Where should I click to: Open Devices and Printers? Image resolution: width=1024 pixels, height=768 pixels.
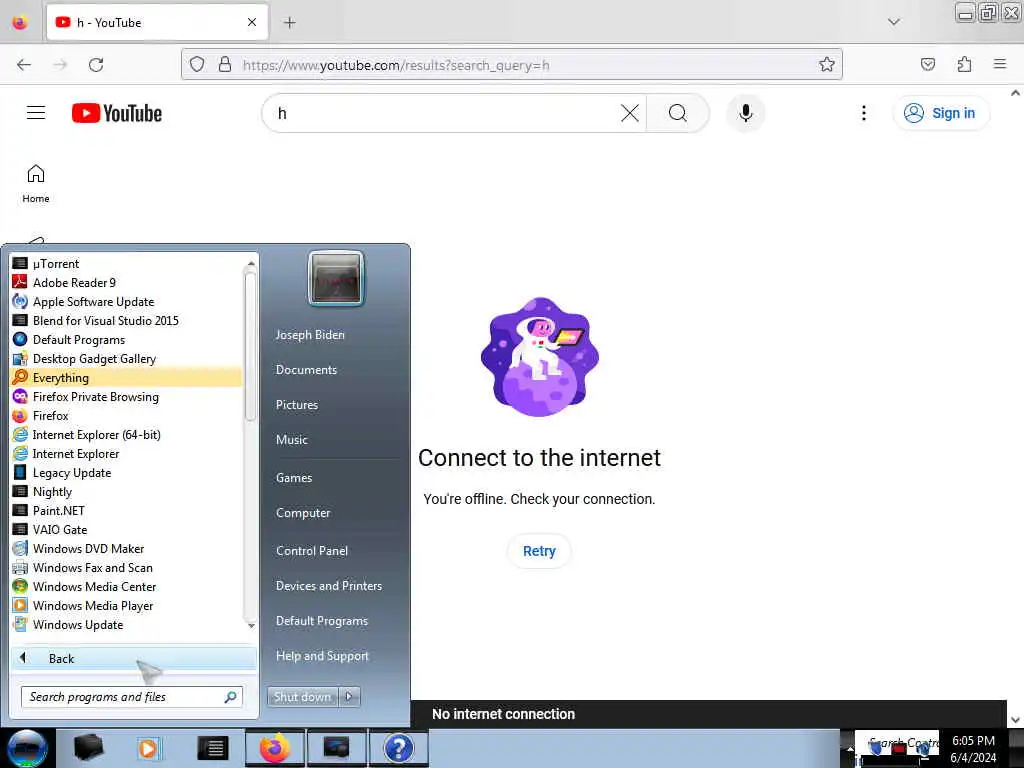328,586
